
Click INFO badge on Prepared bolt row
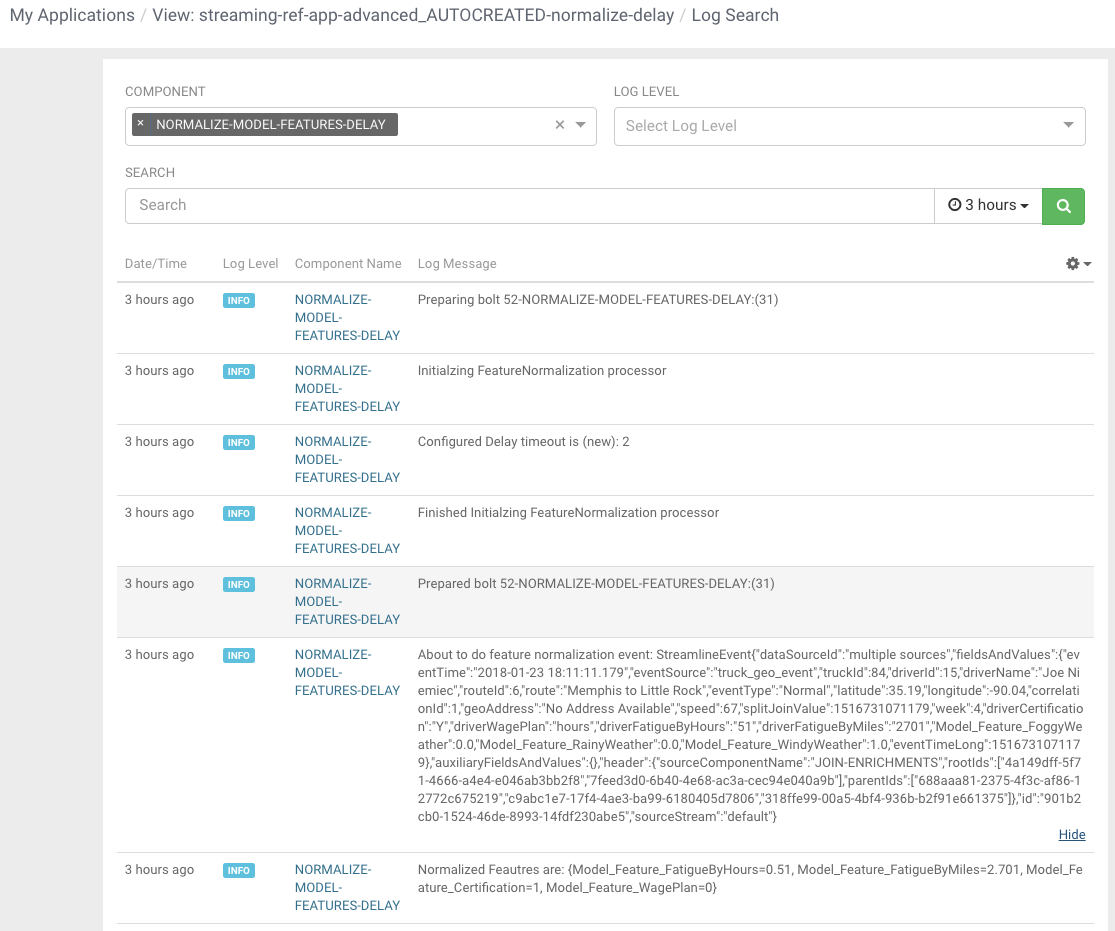point(239,584)
